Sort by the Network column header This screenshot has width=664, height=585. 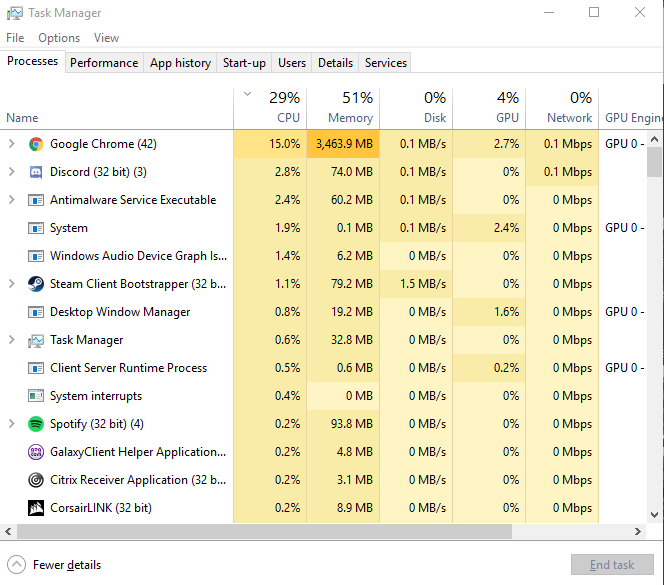click(562, 108)
